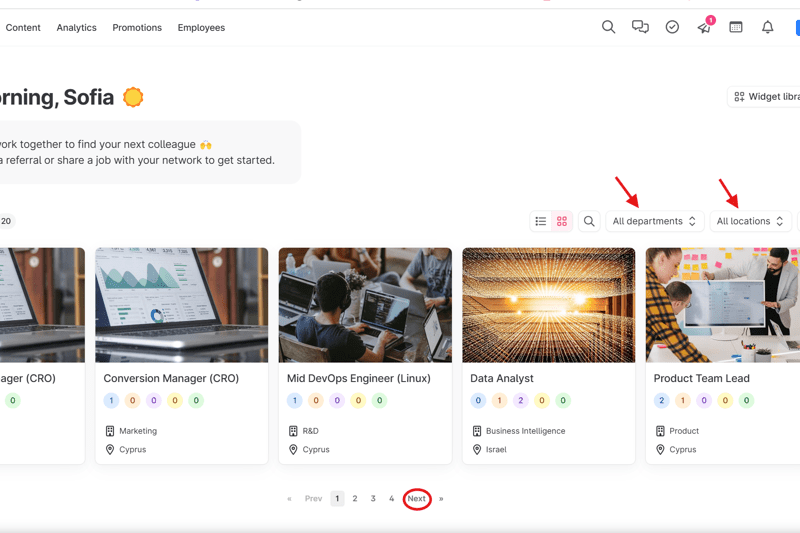The image size is (800, 533).
Task: Click Product department building icon
Action: 660,431
